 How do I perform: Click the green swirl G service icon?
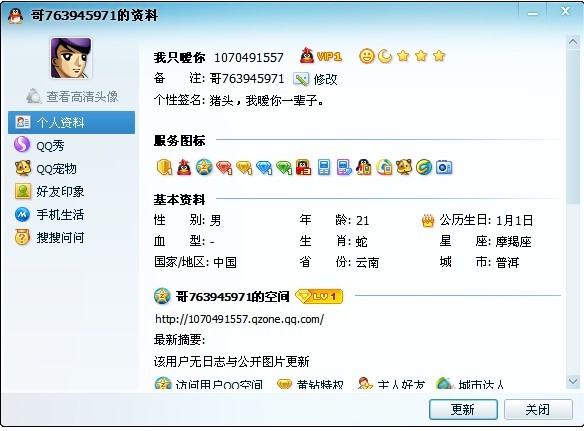coord(424,167)
